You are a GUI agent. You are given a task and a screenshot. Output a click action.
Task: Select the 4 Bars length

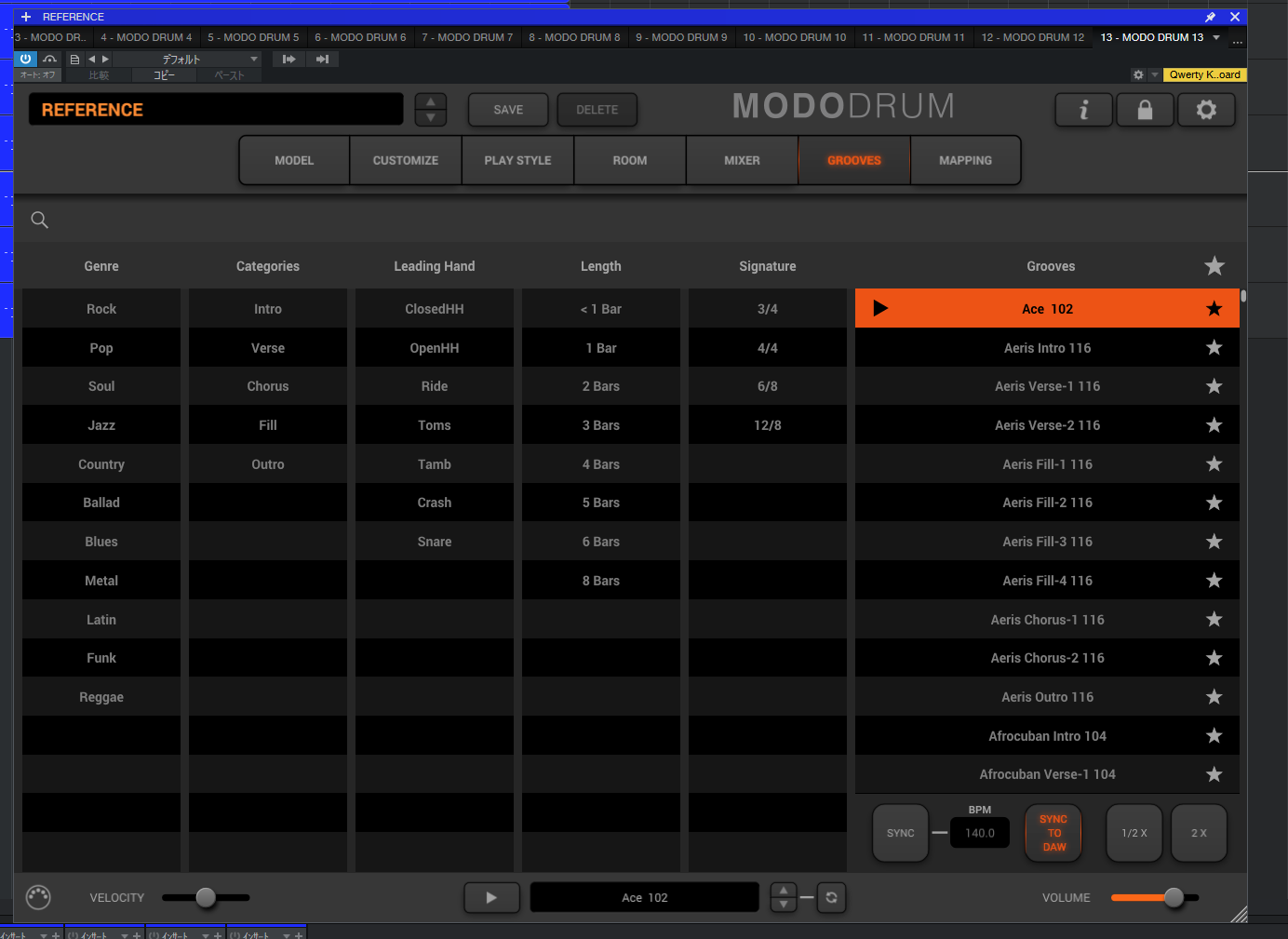coord(601,464)
